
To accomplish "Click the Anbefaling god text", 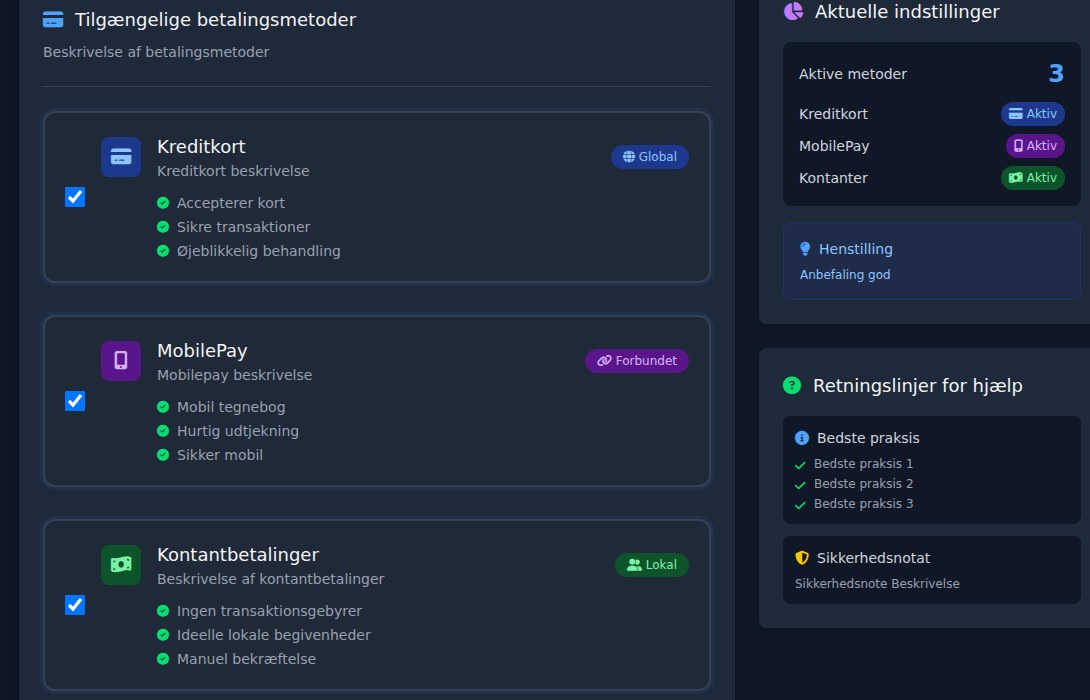I will (845, 275).
